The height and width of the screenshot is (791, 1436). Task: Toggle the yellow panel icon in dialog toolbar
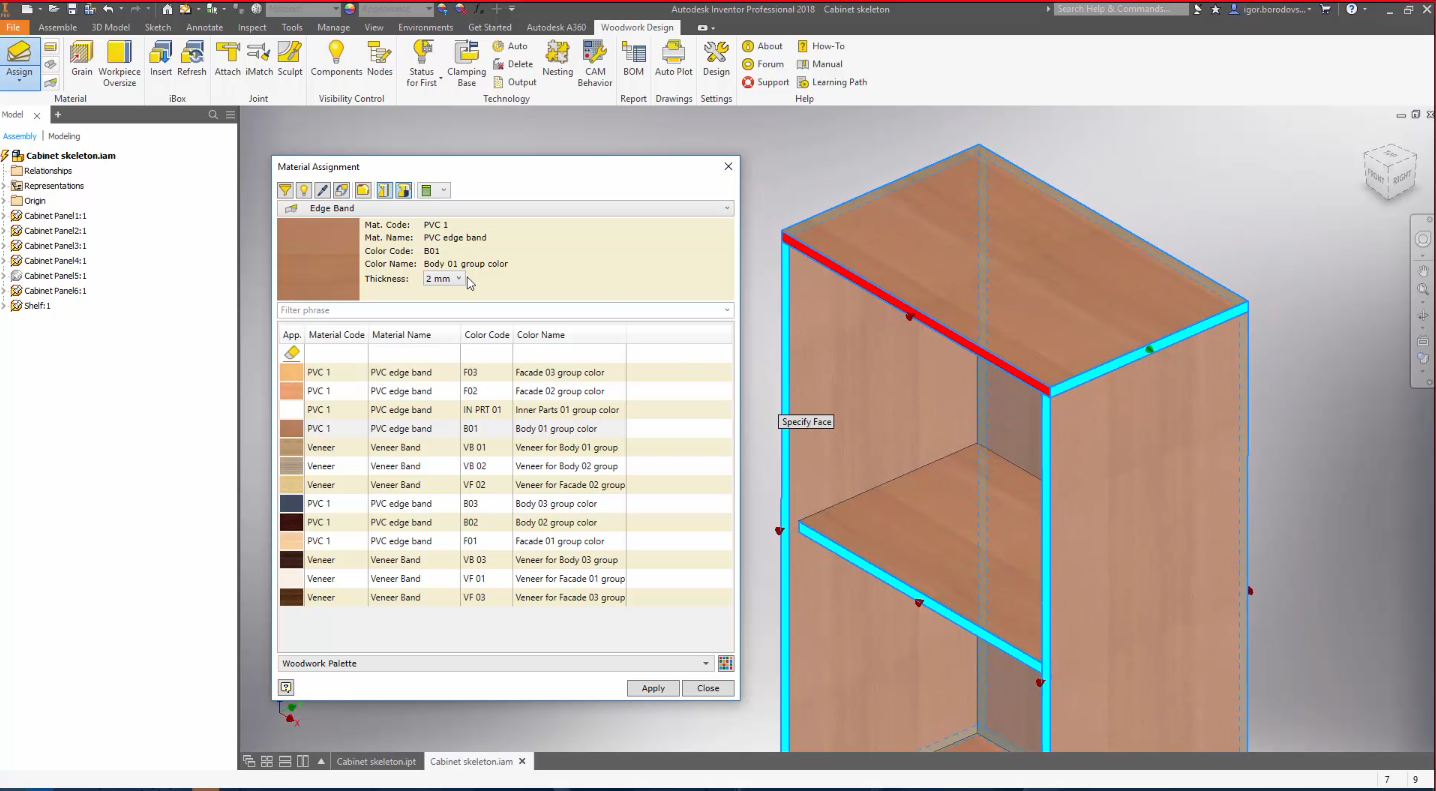pyautogui.click(x=362, y=190)
